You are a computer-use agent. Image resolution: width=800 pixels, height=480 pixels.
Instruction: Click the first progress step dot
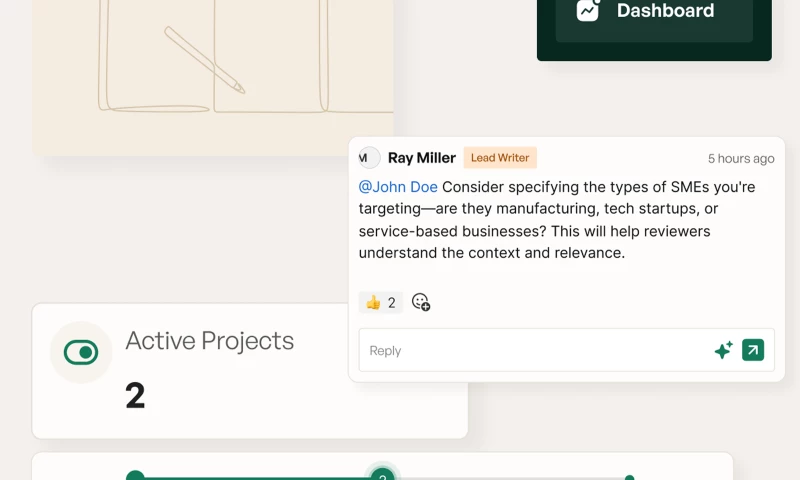click(x=135, y=475)
